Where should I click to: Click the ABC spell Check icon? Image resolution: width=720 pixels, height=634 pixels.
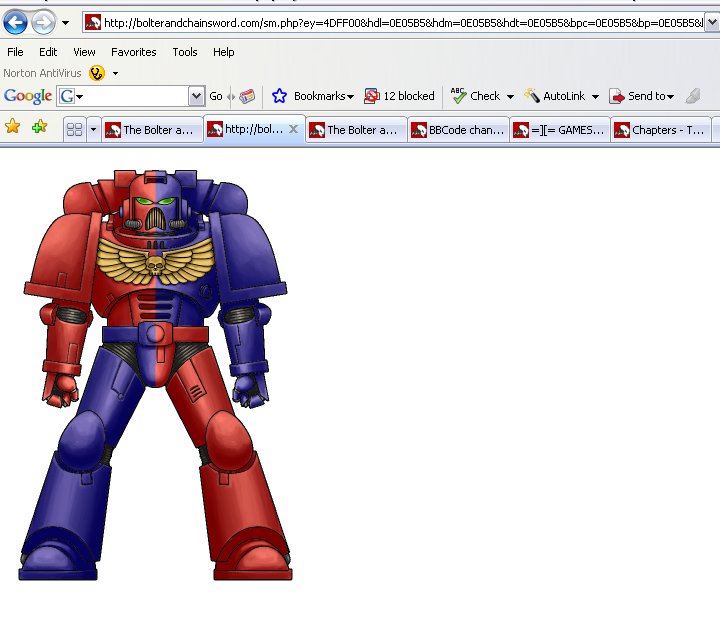[x=458, y=95]
